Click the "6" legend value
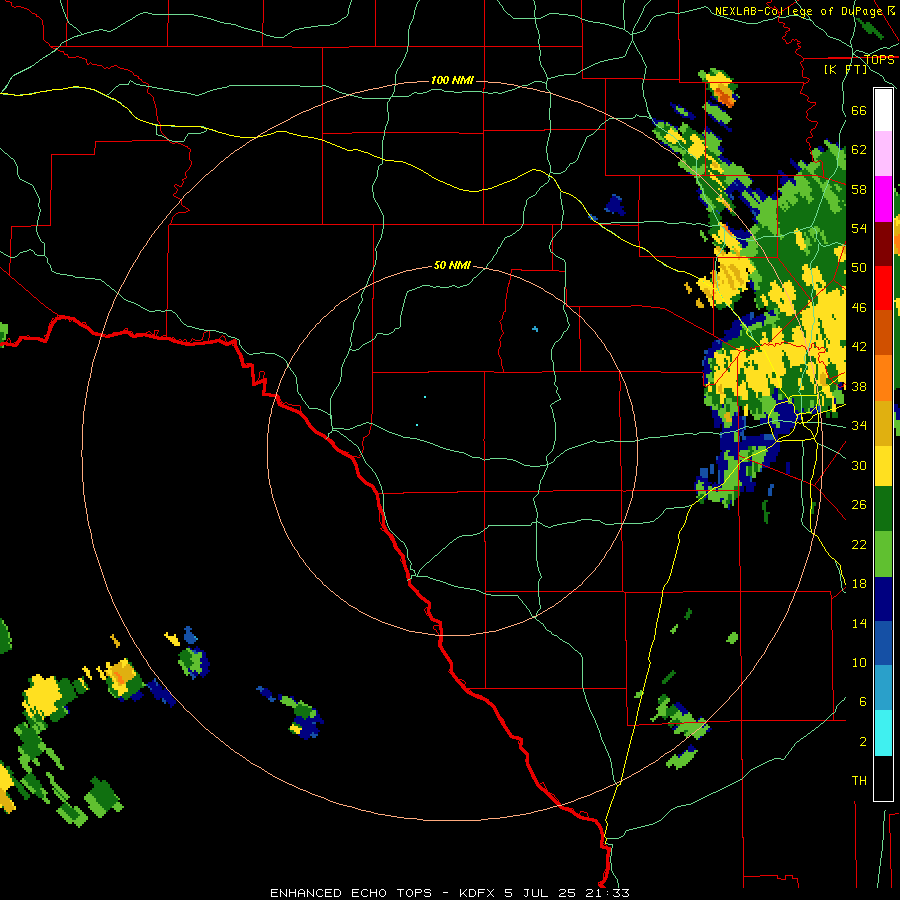 click(863, 701)
